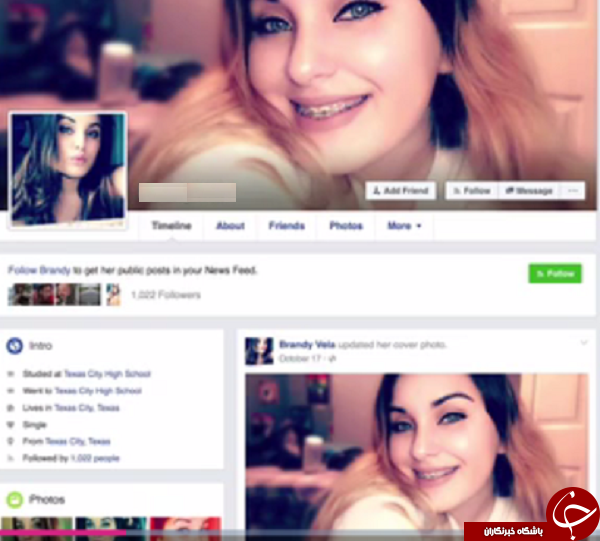Click the school icon beside Studied at
The height and width of the screenshot is (541, 600).
(x=12, y=374)
